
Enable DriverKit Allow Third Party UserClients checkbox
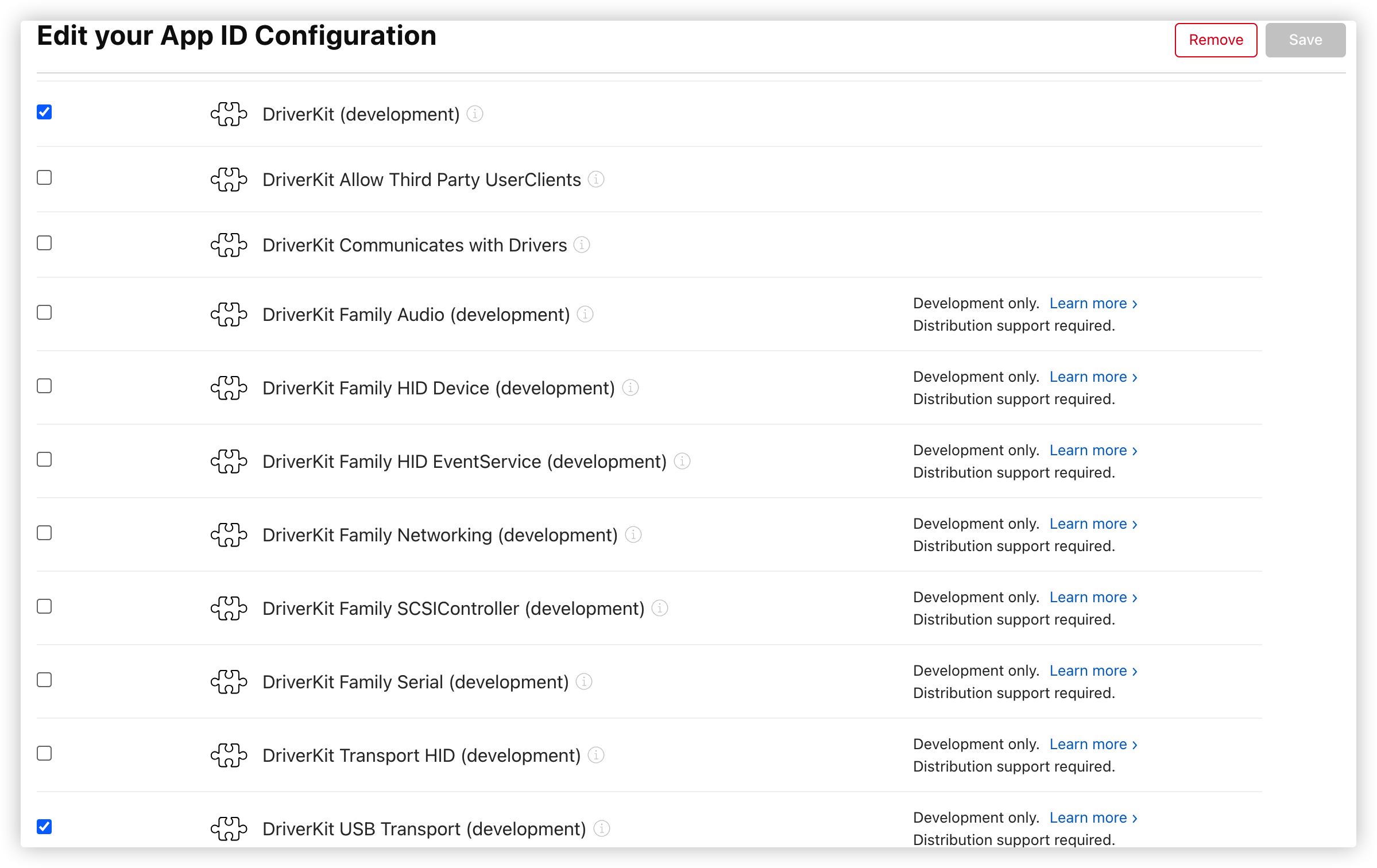pos(44,177)
